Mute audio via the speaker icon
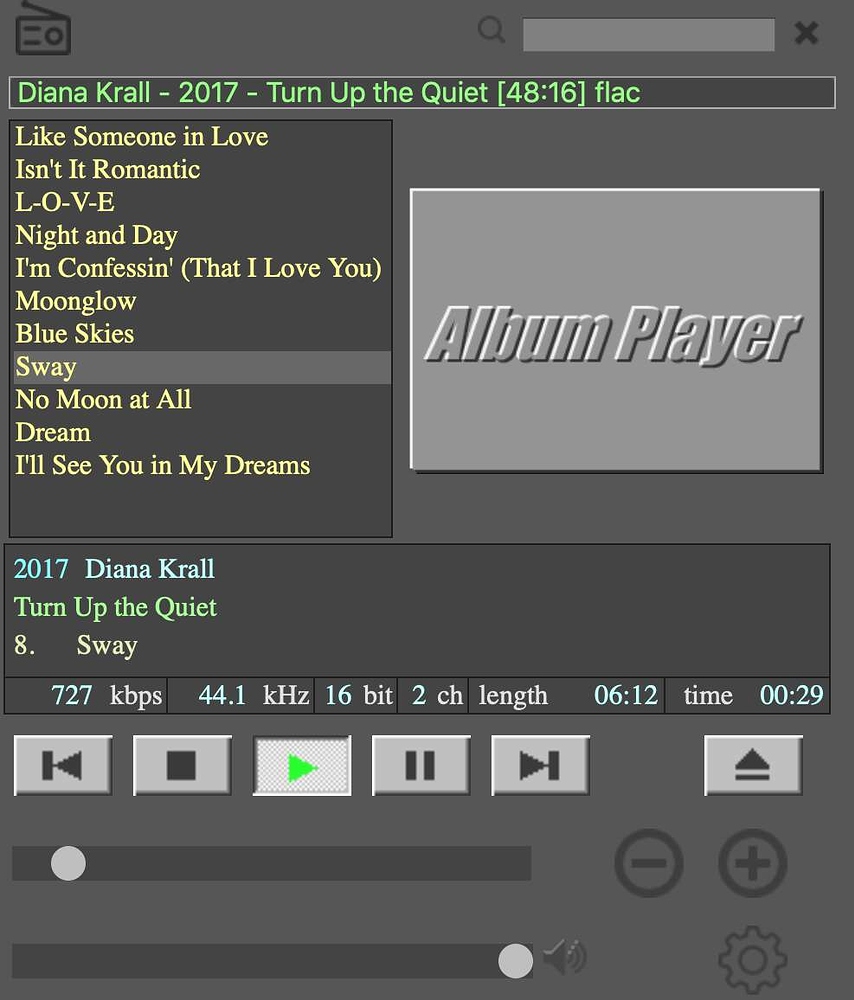Viewport: 854px width, 1000px height. (x=565, y=957)
